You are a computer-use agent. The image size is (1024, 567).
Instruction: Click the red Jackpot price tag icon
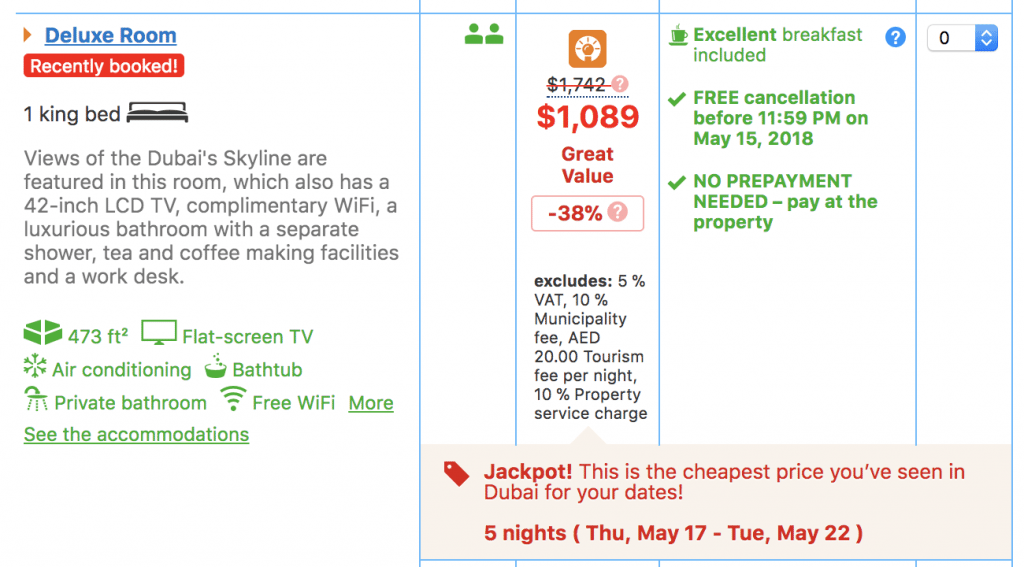(456, 474)
